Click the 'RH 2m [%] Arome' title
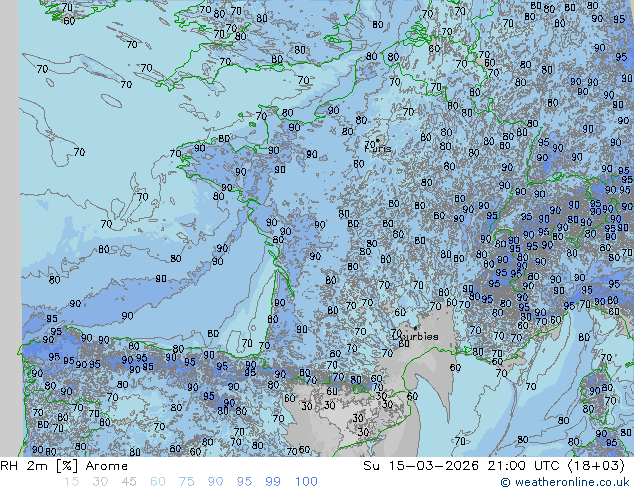634x490 pixels. 64,466
